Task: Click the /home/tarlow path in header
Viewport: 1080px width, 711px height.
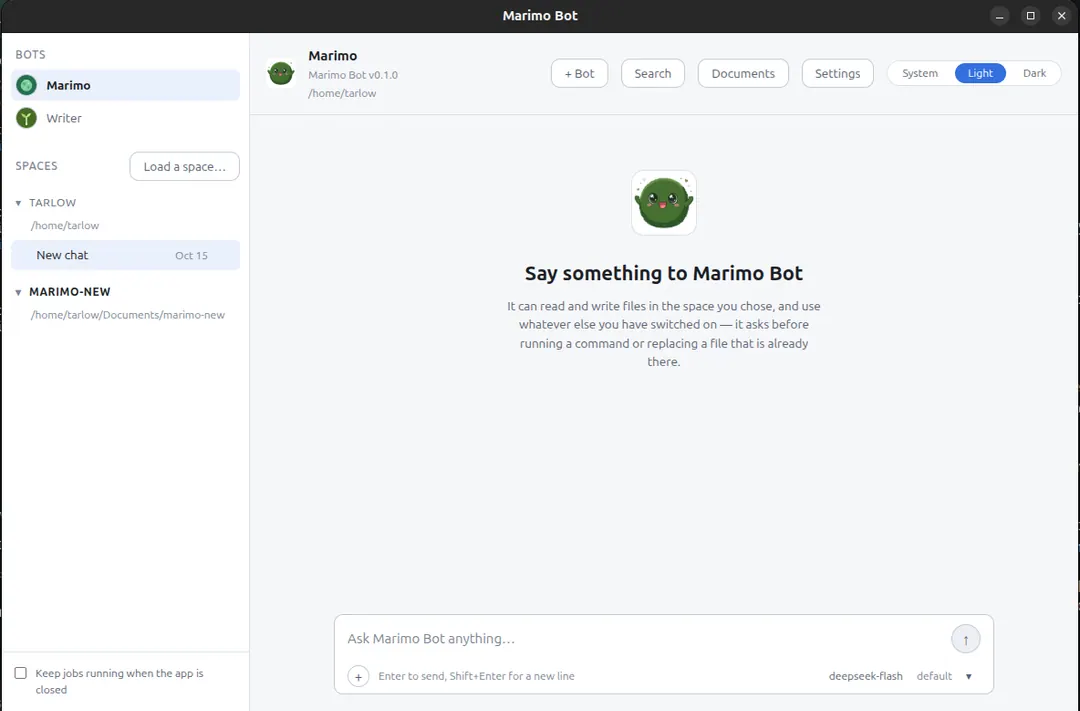Action: point(342,93)
